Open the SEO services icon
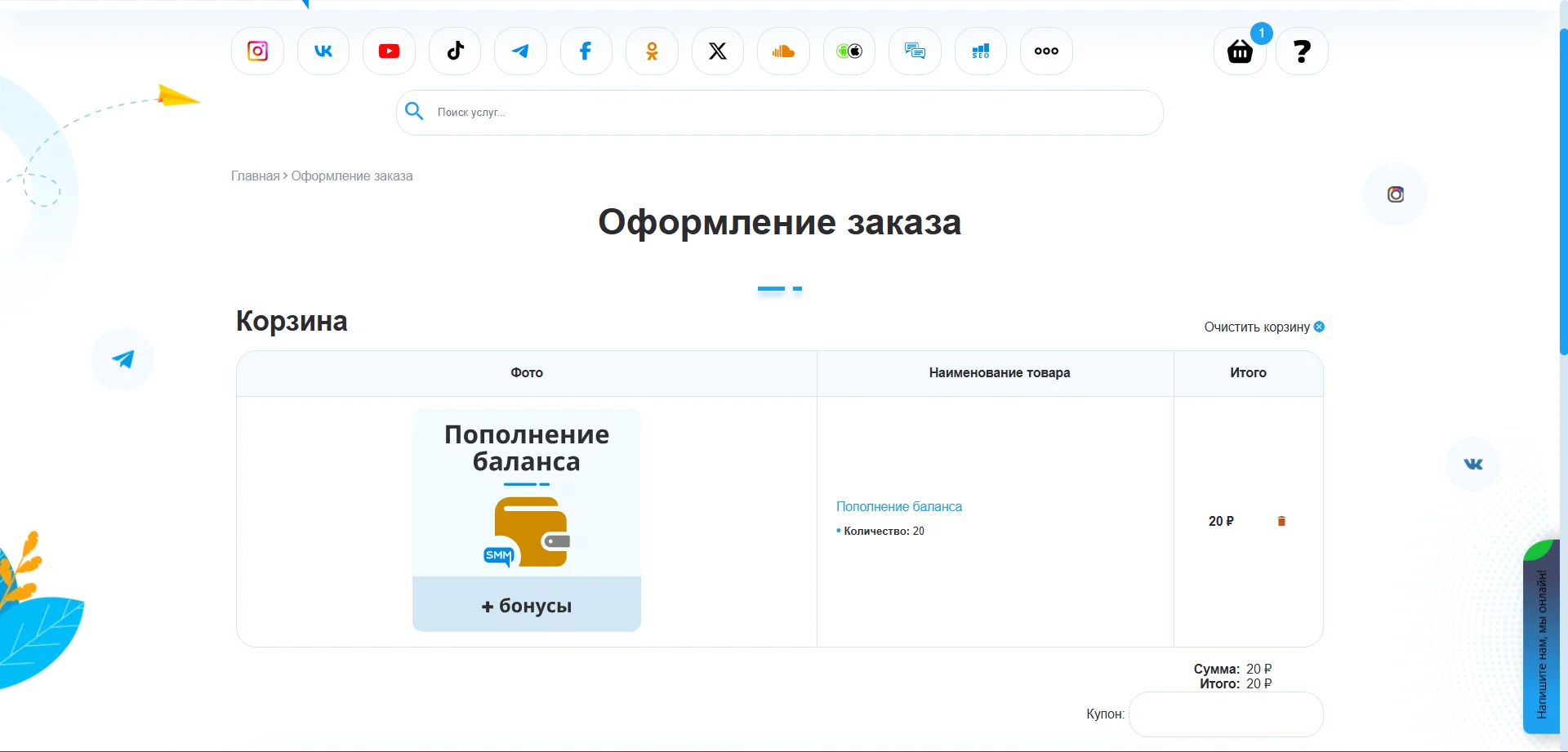Viewport: 1568px width, 752px height. pos(981,51)
